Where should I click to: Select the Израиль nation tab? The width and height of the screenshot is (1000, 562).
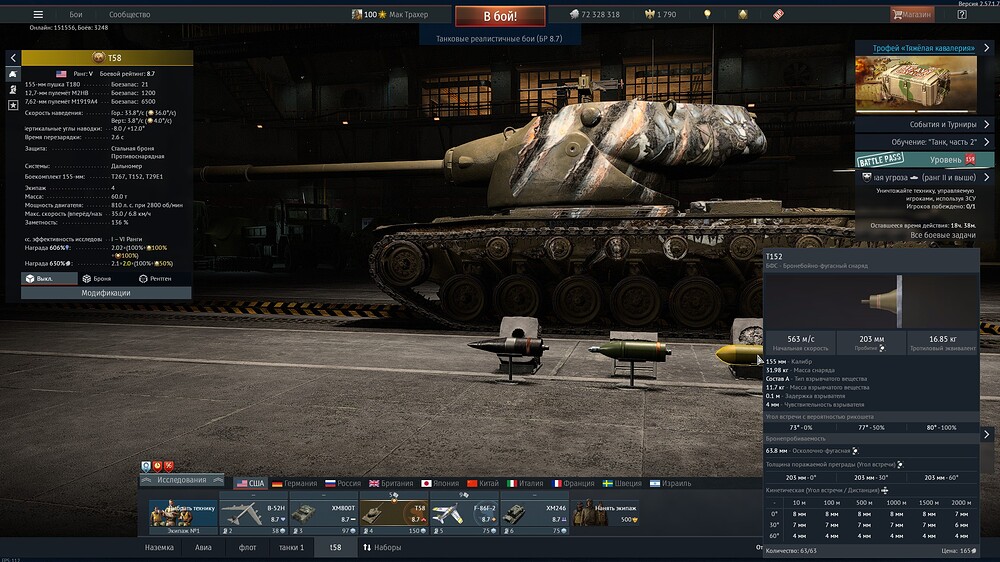pyautogui.click(x=670, y=484)
